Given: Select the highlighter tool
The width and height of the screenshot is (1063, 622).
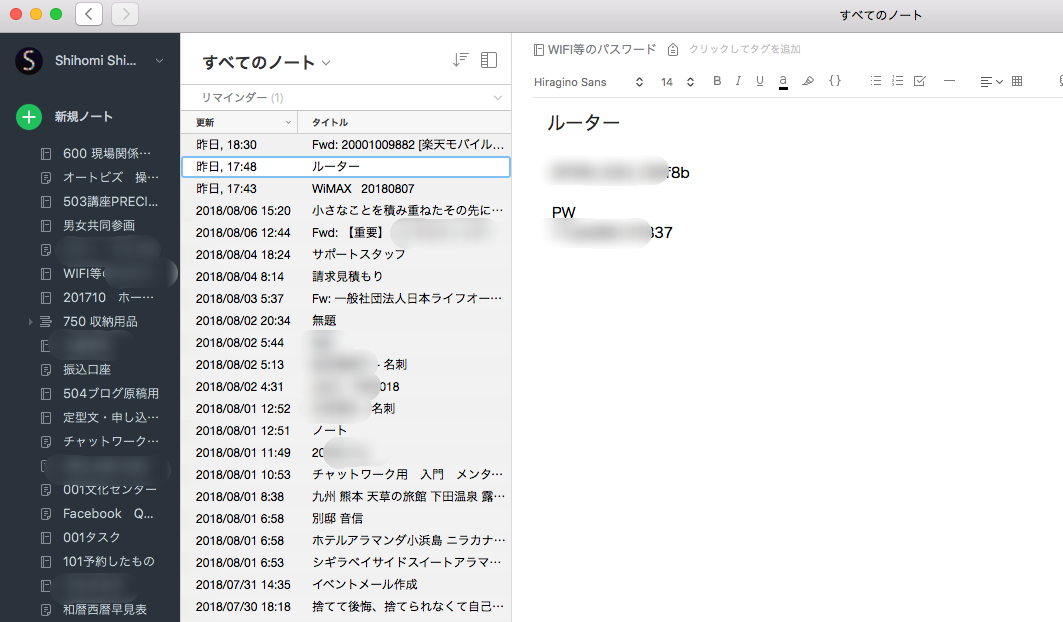Looking at the screenshot, I should [807, 81].
